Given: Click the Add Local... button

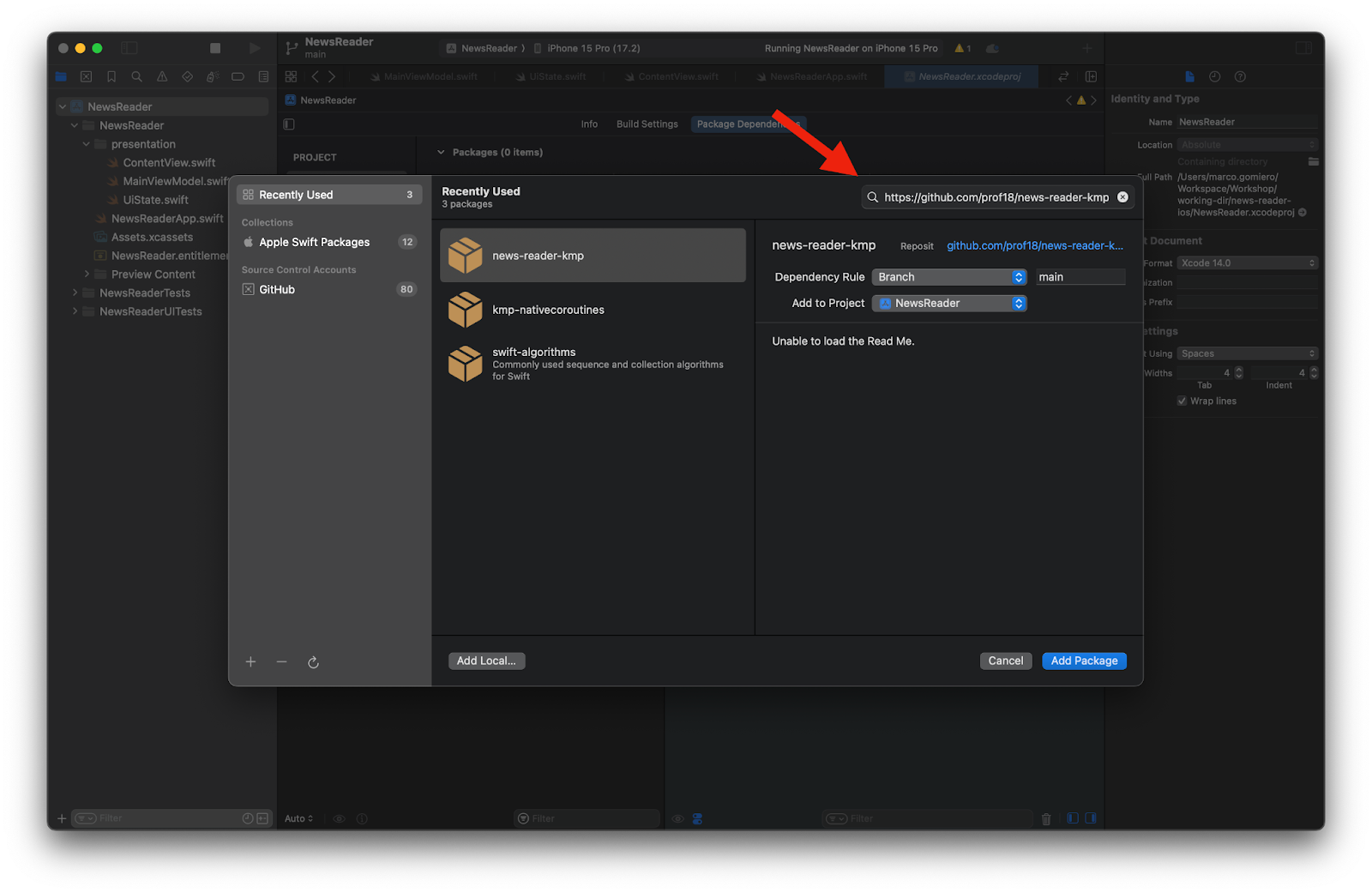Looking at the screenshot, I should point(486,661).
